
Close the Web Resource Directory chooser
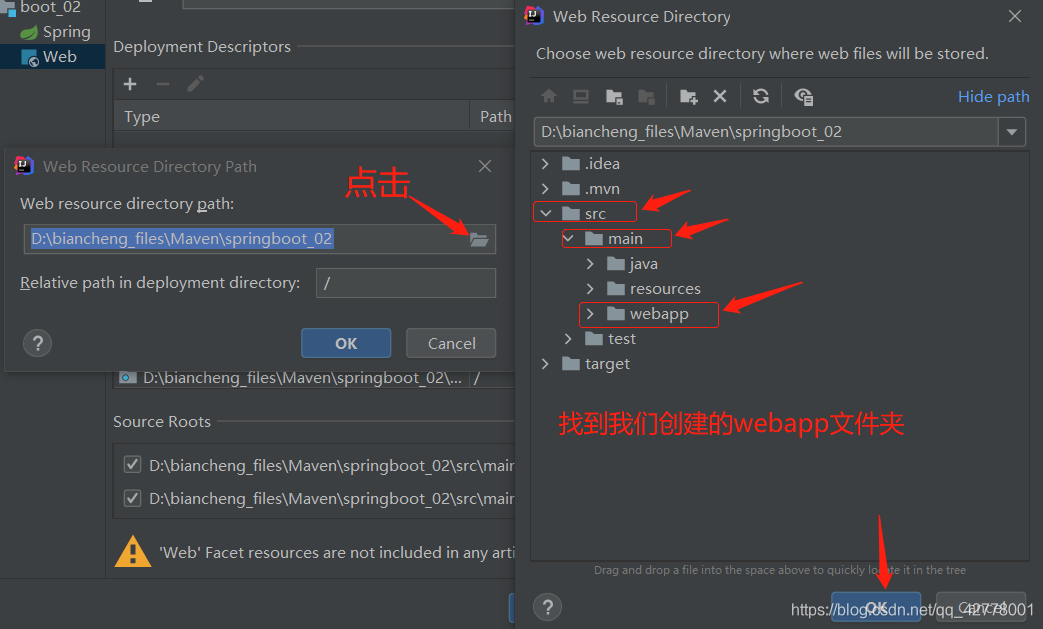[1014, 16]
